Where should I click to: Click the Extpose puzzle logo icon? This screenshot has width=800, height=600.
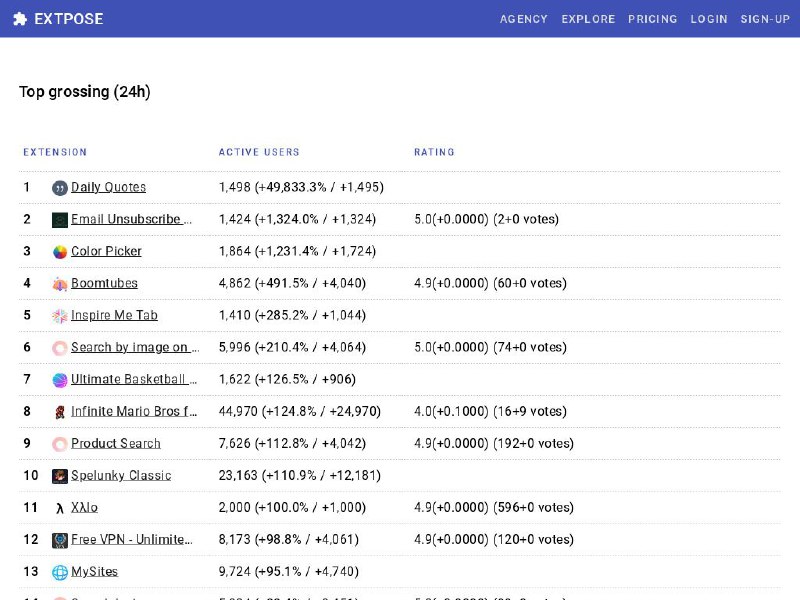(20, 19)
